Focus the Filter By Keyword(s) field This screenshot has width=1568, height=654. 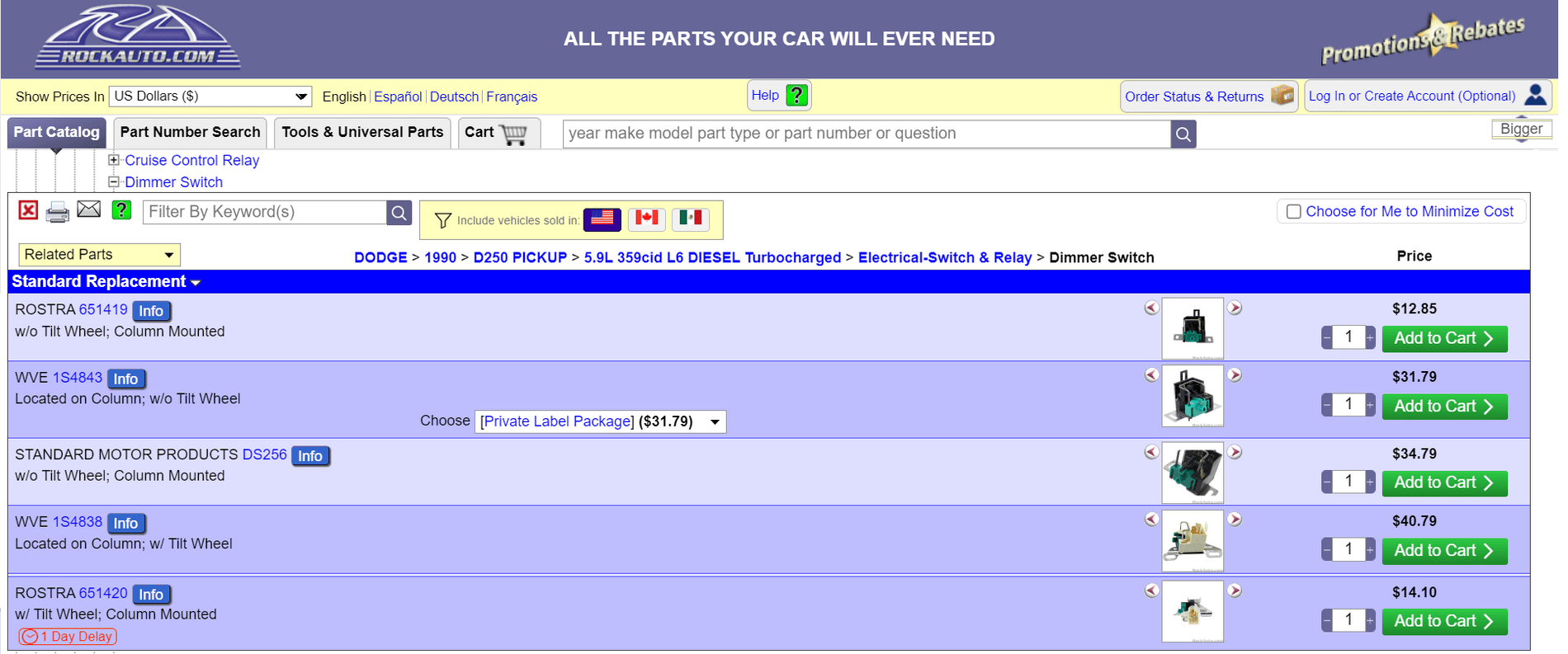(265, 212)
